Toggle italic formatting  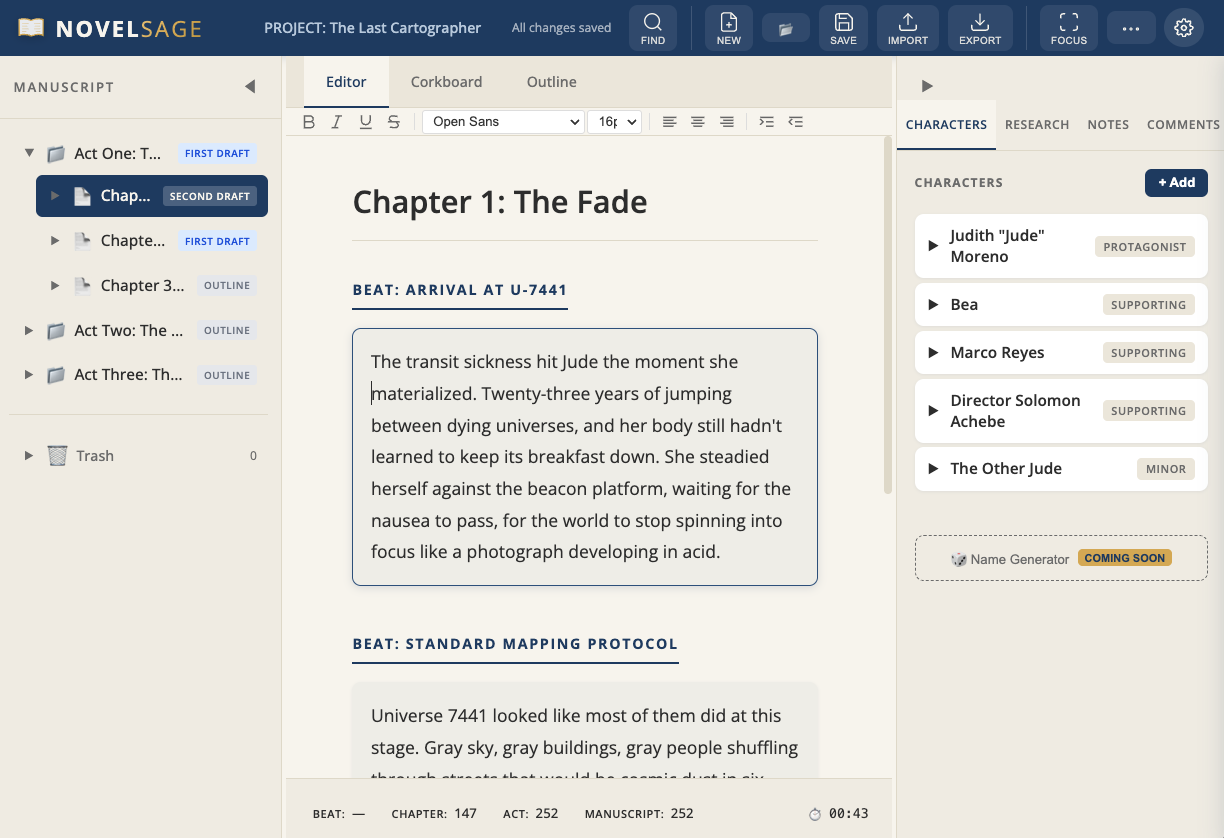pyautogui.click(x=337, y=121)
